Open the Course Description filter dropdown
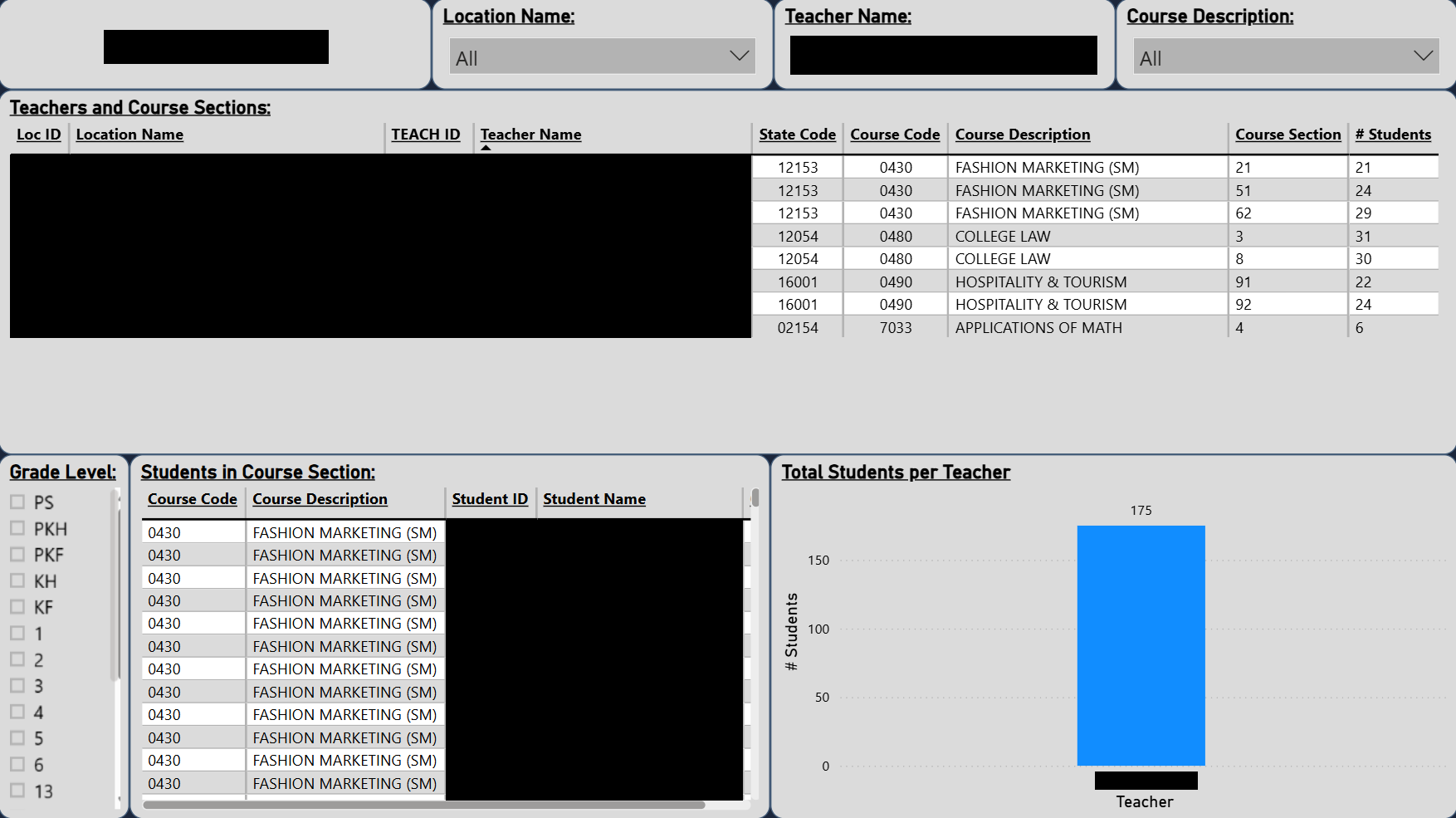The height and width of the screenshot is (818, 1456). [x=1286, y=56]
